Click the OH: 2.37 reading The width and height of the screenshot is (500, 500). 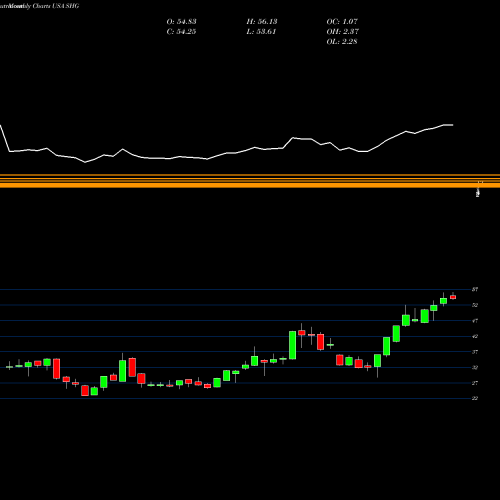pos(342,32)
